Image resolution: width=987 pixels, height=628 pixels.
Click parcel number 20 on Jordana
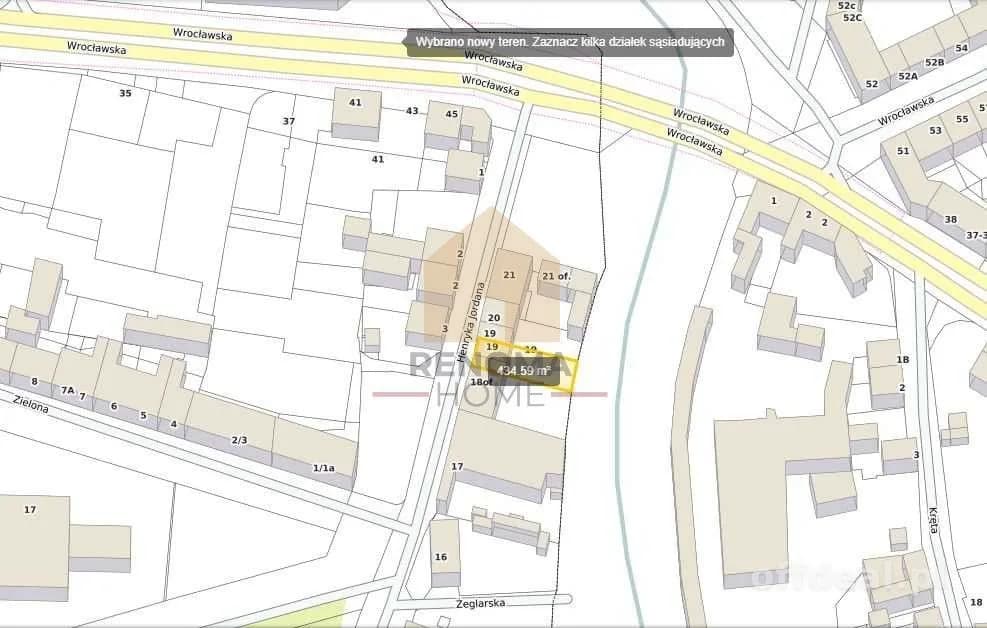[x=494, y=318]
